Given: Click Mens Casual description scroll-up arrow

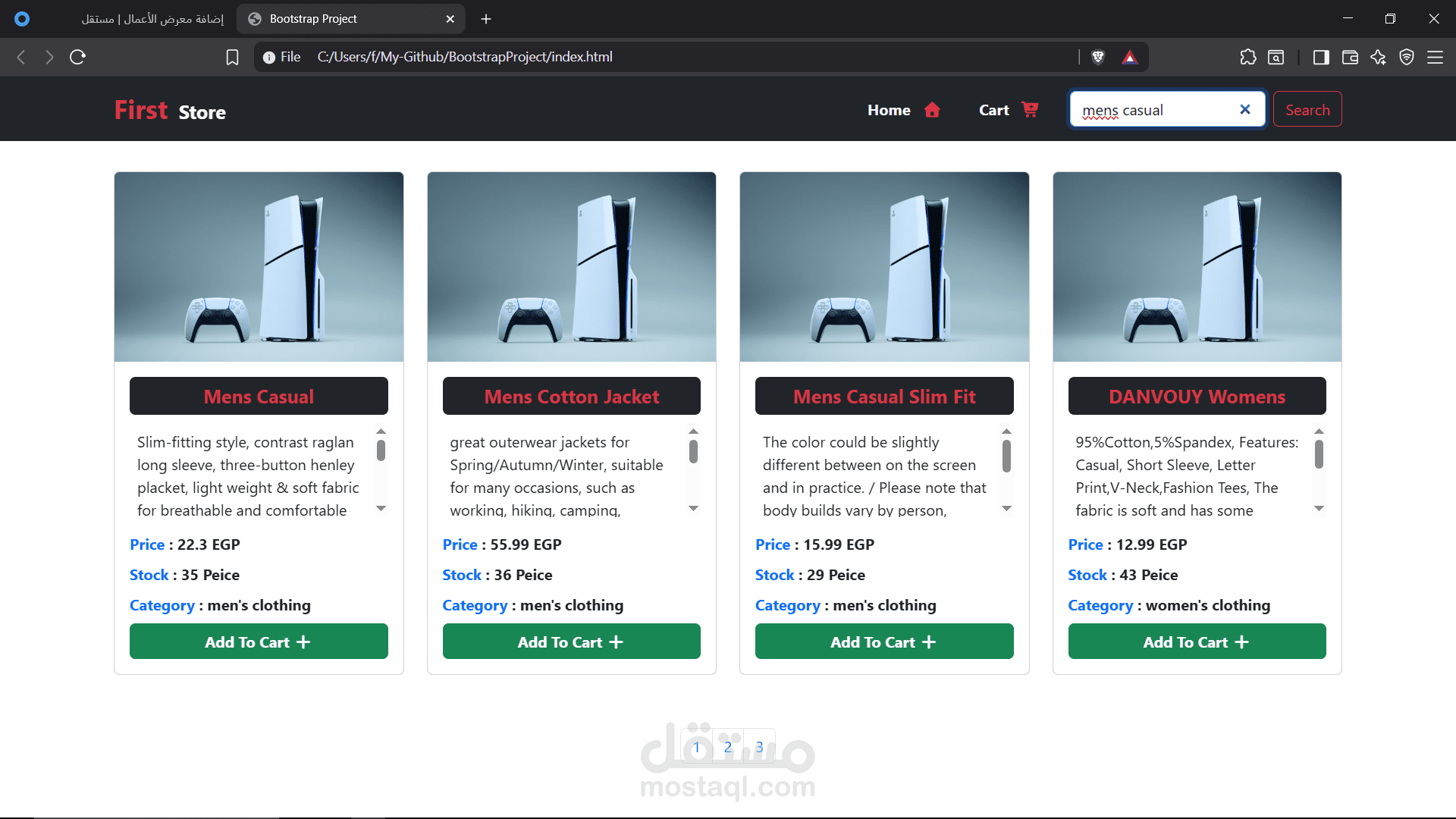Looking at the screenshot, I should click(381, 431).
